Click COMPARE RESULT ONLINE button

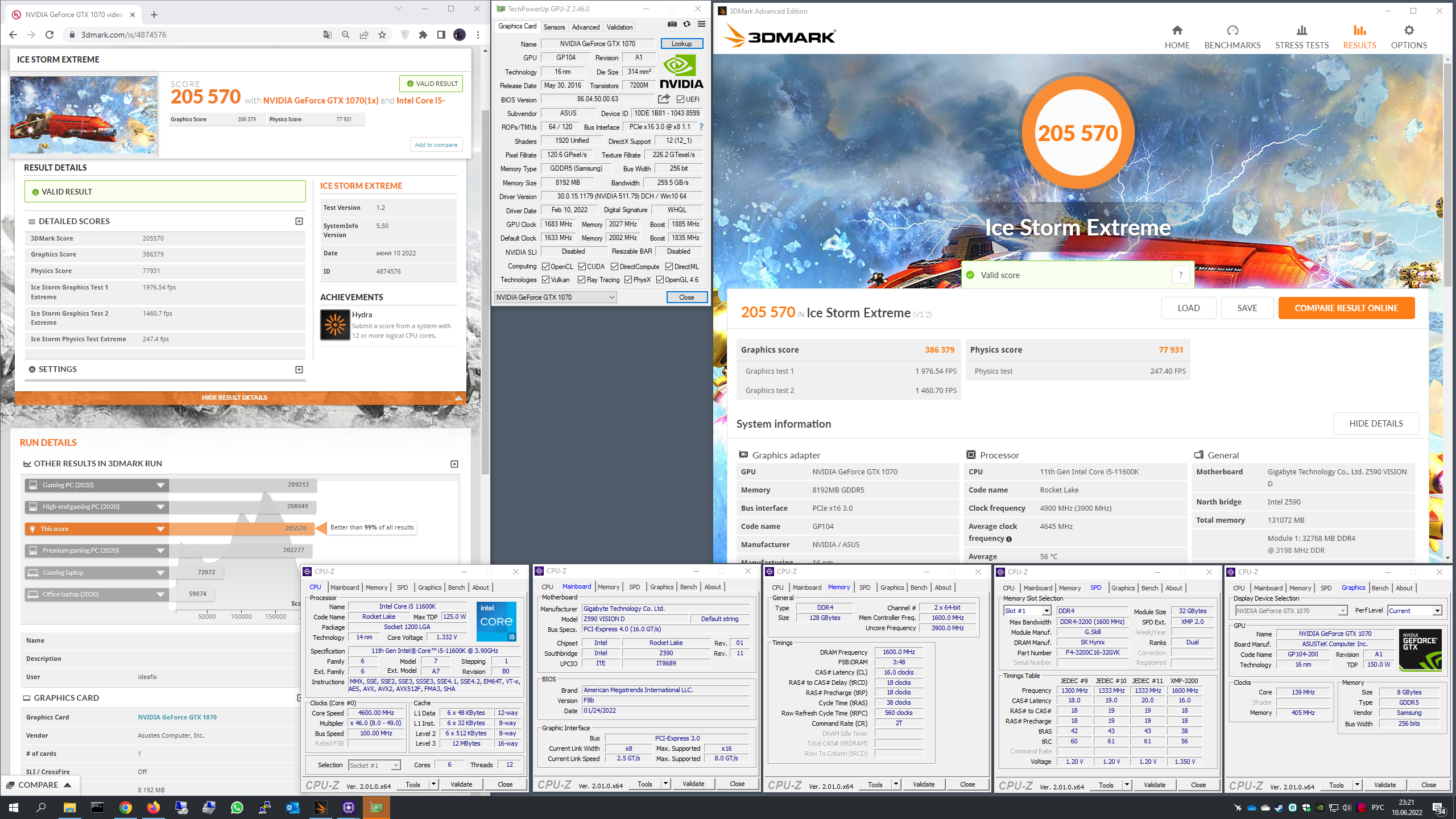click(1346, 308)
